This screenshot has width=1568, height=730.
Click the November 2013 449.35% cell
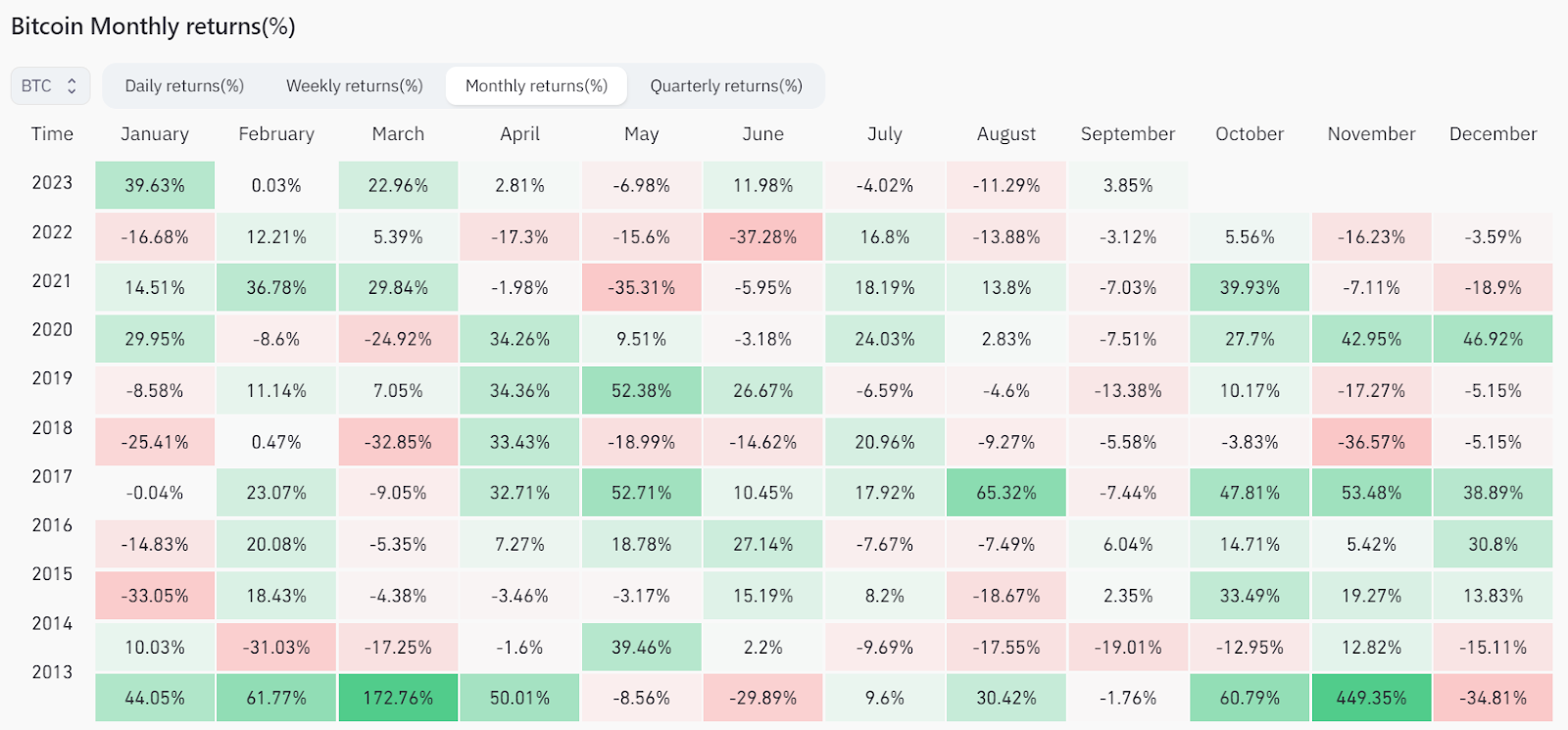click(x=1371, y=698)
